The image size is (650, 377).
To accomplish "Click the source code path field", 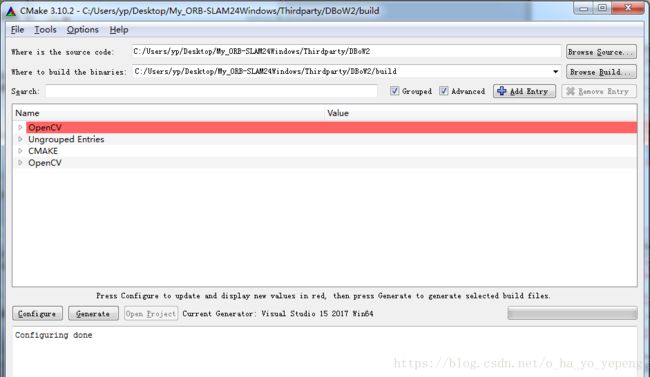I will click(x=346, y=51).
